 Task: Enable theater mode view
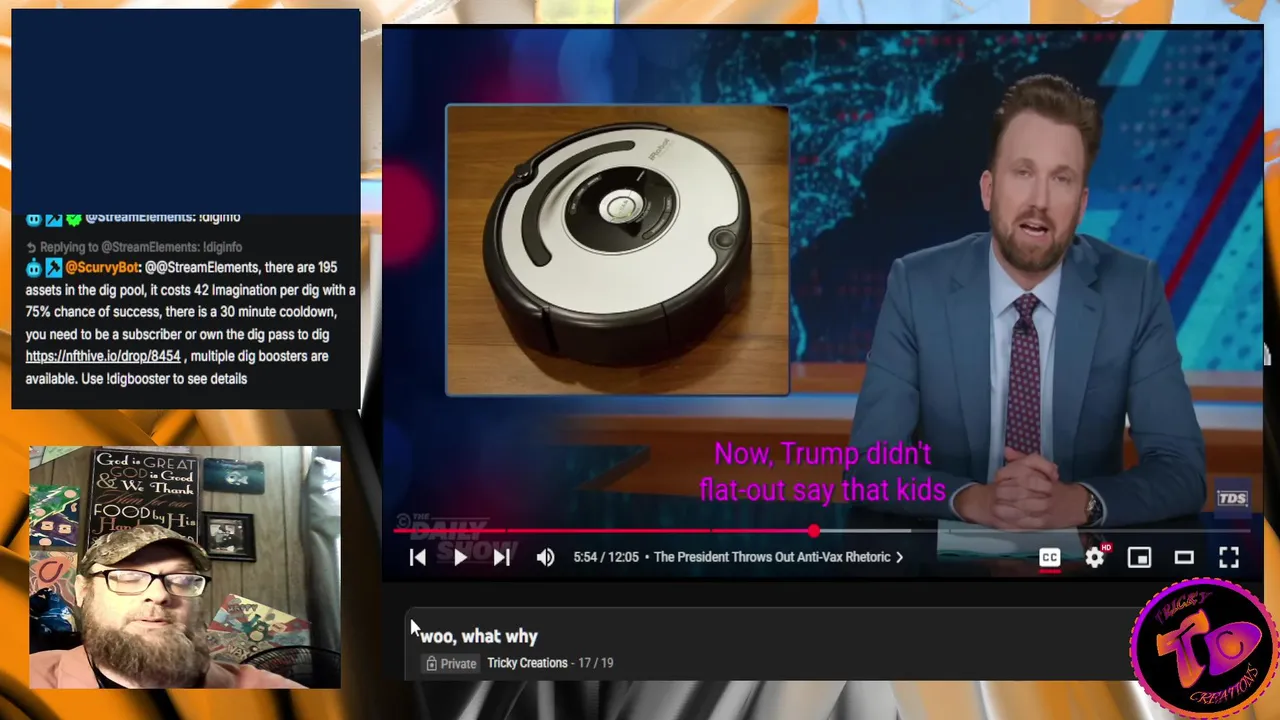[x=1184, y=558]
